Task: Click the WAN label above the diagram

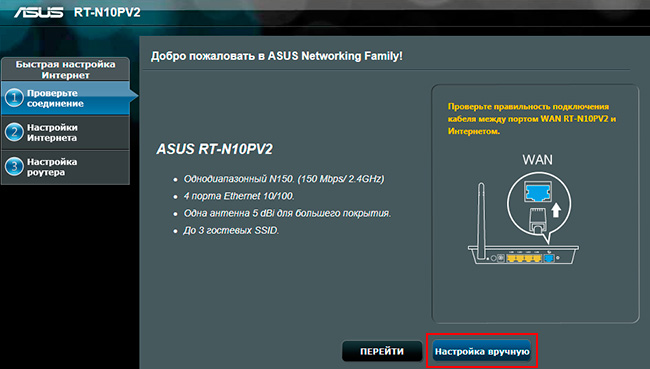Action: [537, 160]
